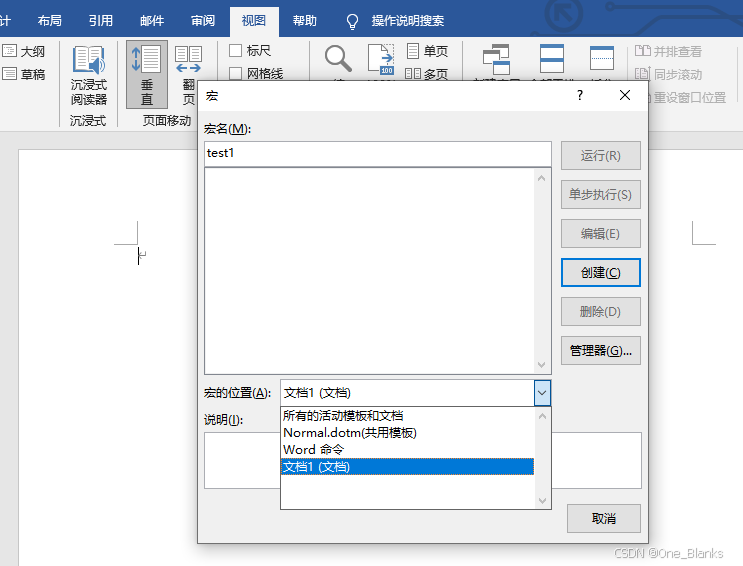Click the macro dialog help question mark
Image resolution: width=743 pixels, height=566 pixels.
tap(580, 95)
